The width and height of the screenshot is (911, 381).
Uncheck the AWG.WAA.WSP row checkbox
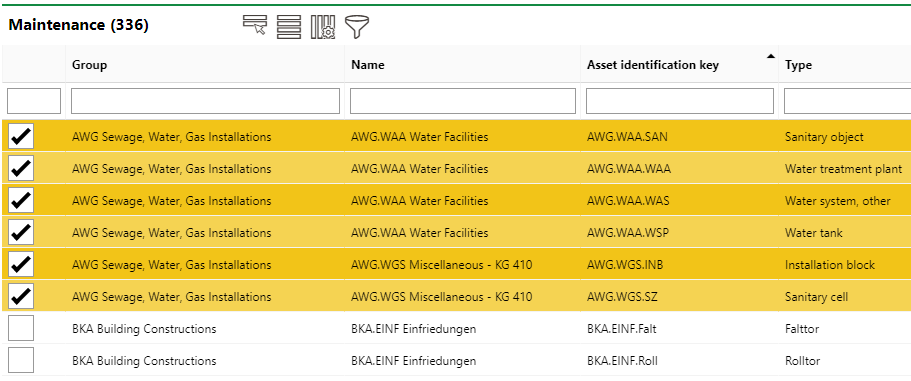coord(21,232)
